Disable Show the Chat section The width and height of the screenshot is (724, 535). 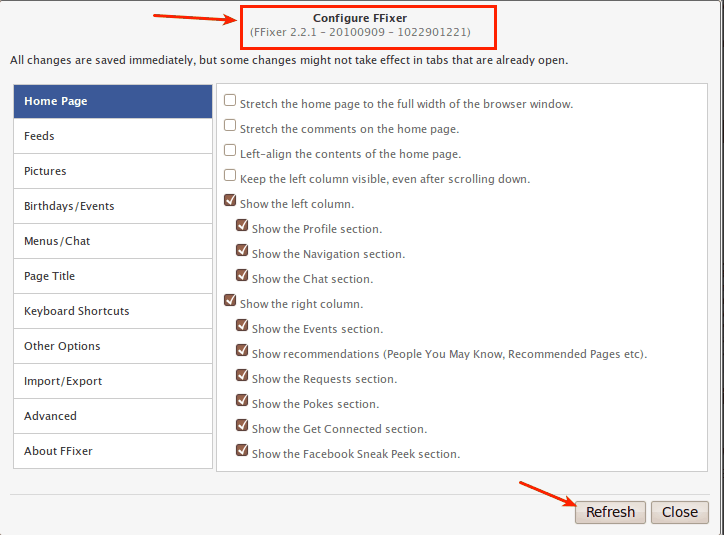pos(242,275)
